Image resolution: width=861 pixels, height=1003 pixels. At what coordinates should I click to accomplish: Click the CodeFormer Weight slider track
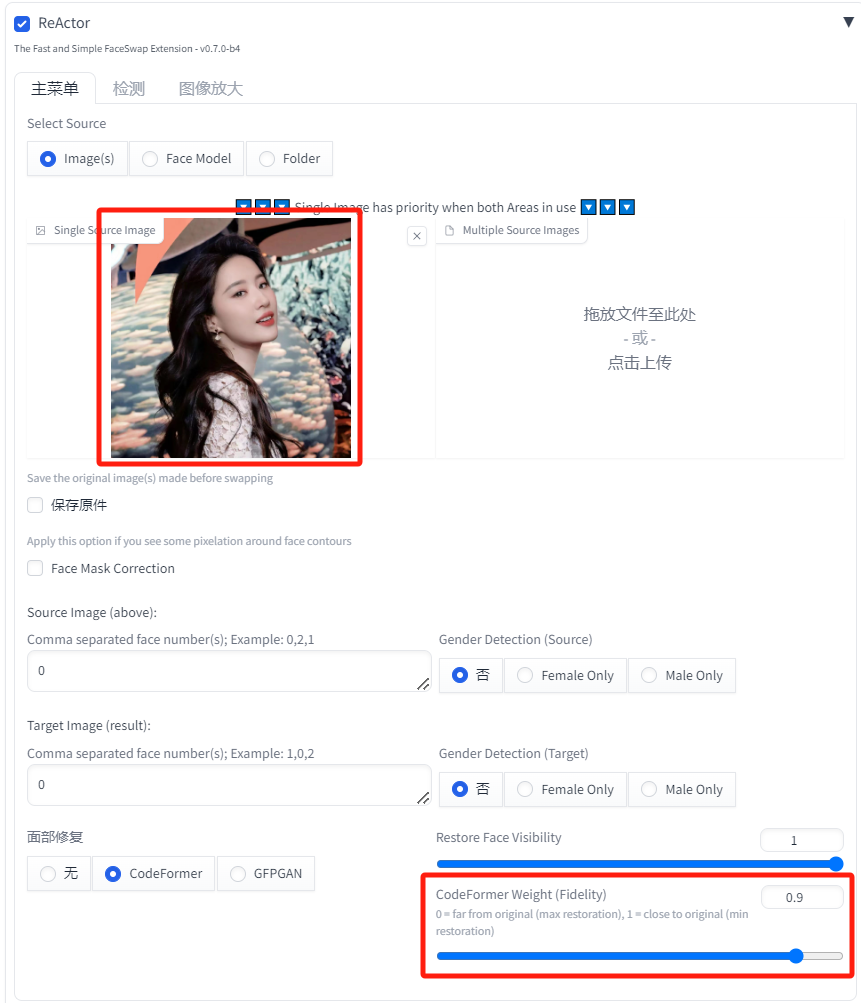click(x=640, y=956)
